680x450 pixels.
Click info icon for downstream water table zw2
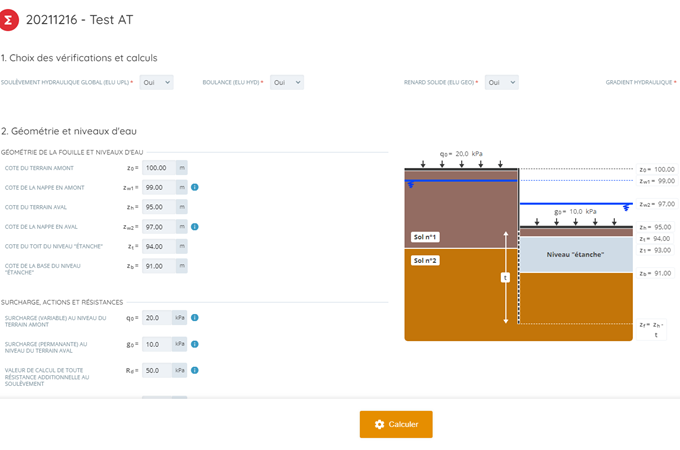195,227
